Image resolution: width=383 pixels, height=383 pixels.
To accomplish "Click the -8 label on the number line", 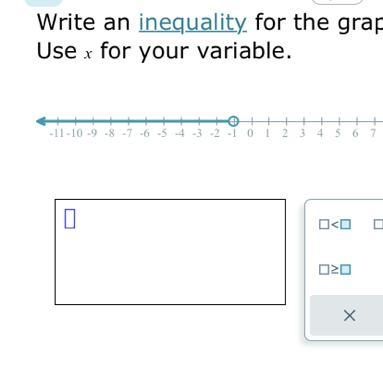I will click(109, 133).
